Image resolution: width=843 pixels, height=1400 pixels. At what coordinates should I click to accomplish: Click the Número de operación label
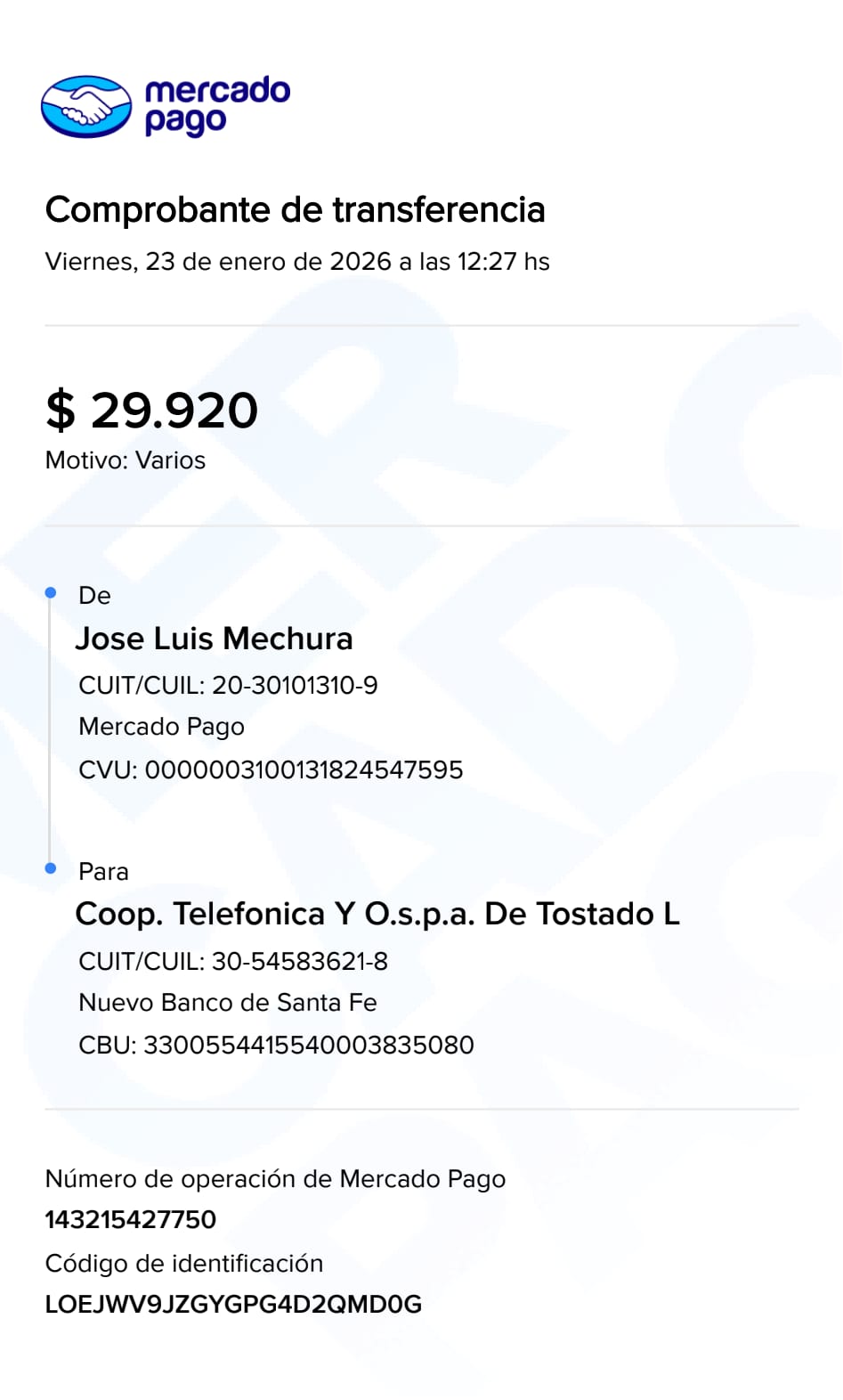pos(275,1179)
